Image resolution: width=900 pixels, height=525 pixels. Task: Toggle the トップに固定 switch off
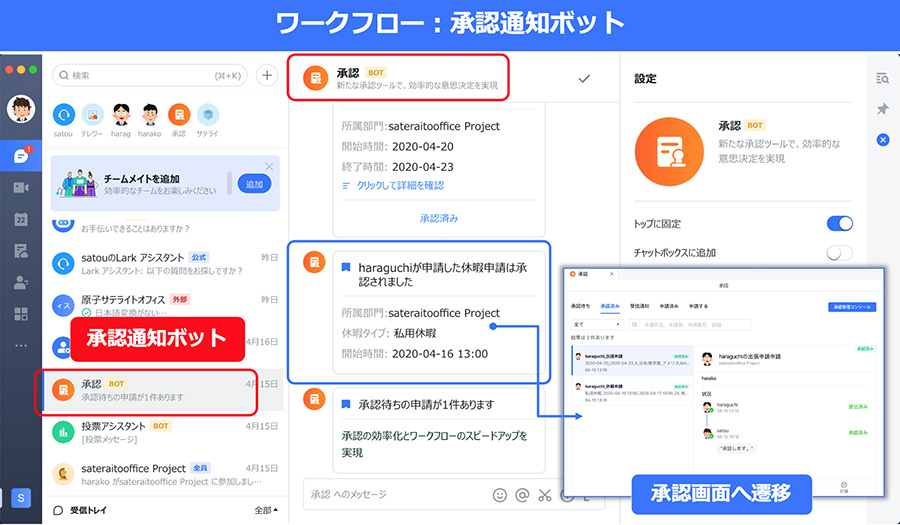[x=839, y=223]
